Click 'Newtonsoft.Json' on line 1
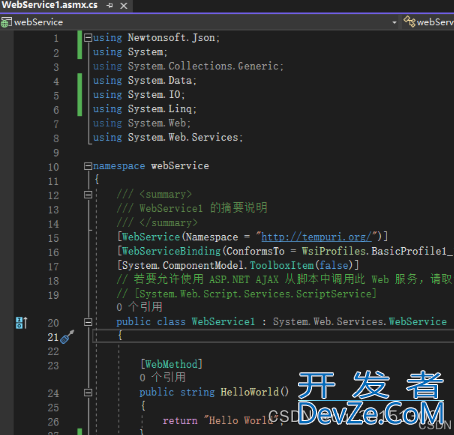Image resolution: width=454 pixels, height=435 pixels. pos(171,38)
